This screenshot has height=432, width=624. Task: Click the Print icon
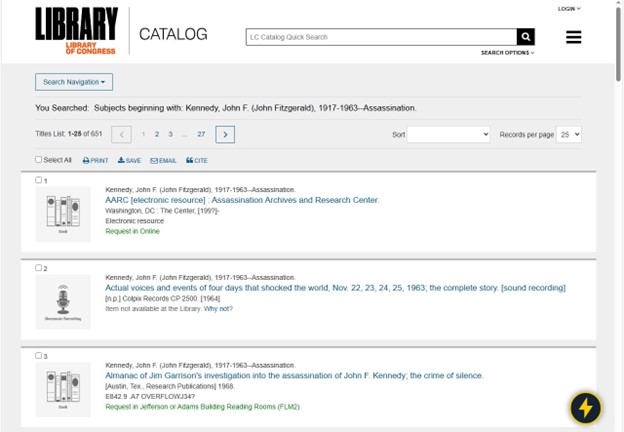(x=96, y=160)
